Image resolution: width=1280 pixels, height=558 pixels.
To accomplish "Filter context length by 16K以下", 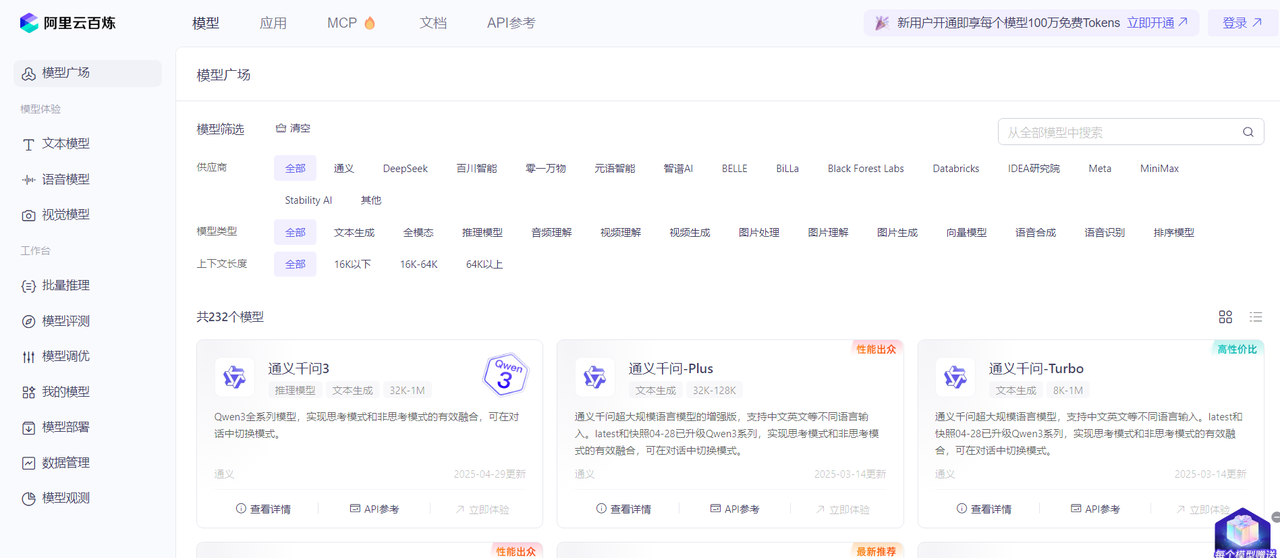I will click(x=352, y=264).
